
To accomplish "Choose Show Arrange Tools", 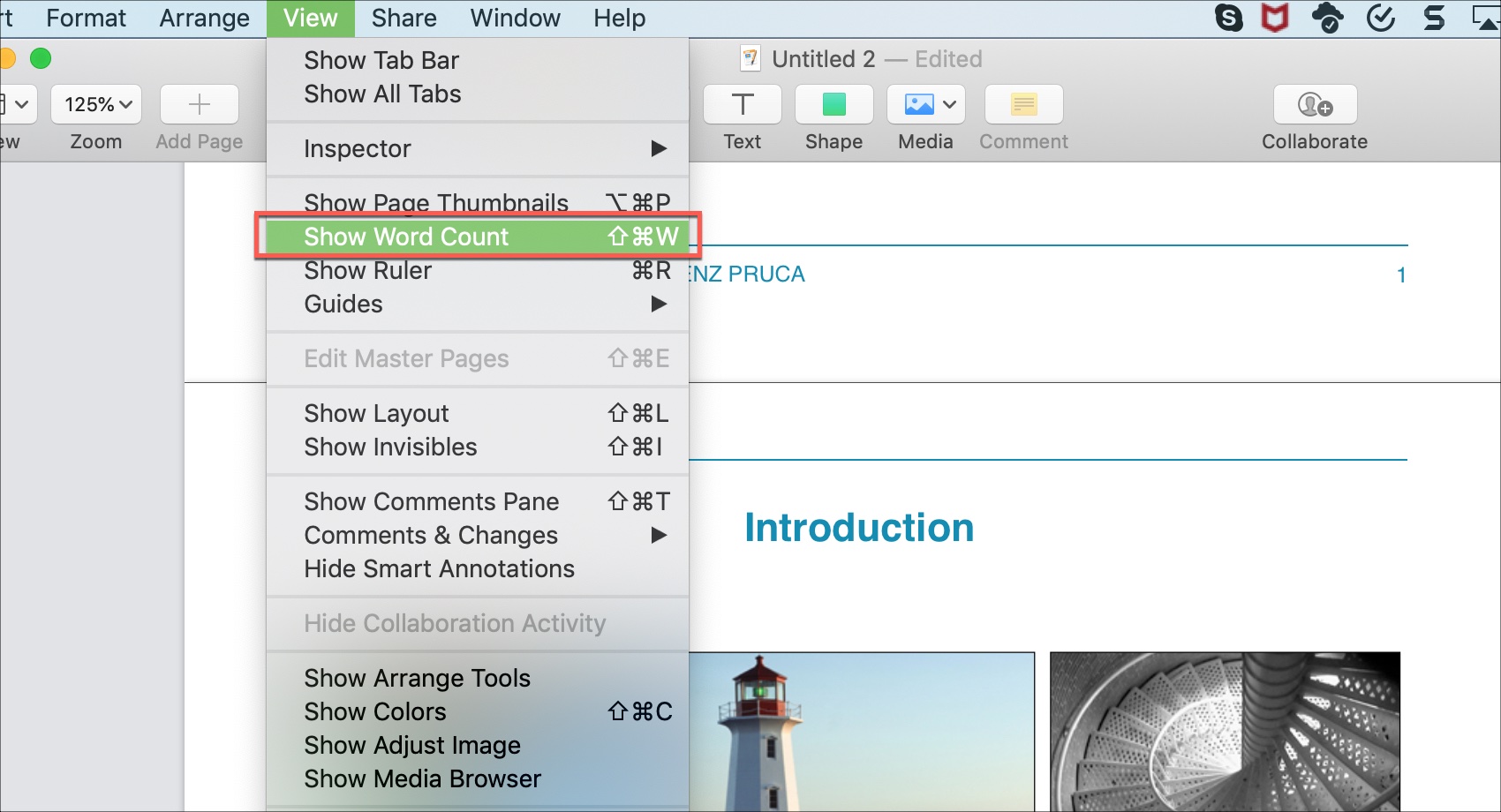I will 478,678.
